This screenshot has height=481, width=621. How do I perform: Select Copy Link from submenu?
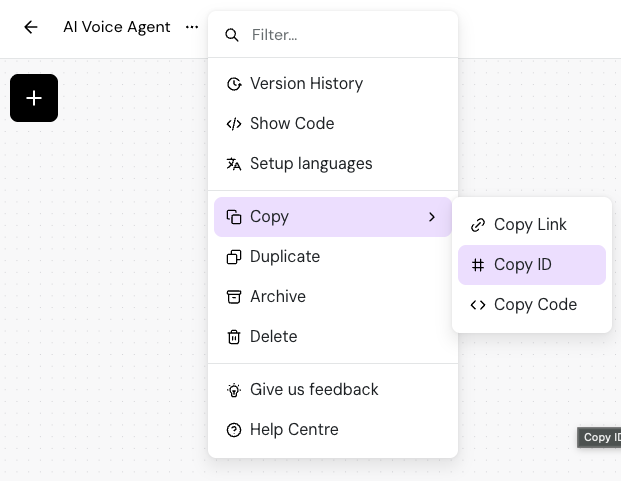pyautogui.click(x=530, y=225)
